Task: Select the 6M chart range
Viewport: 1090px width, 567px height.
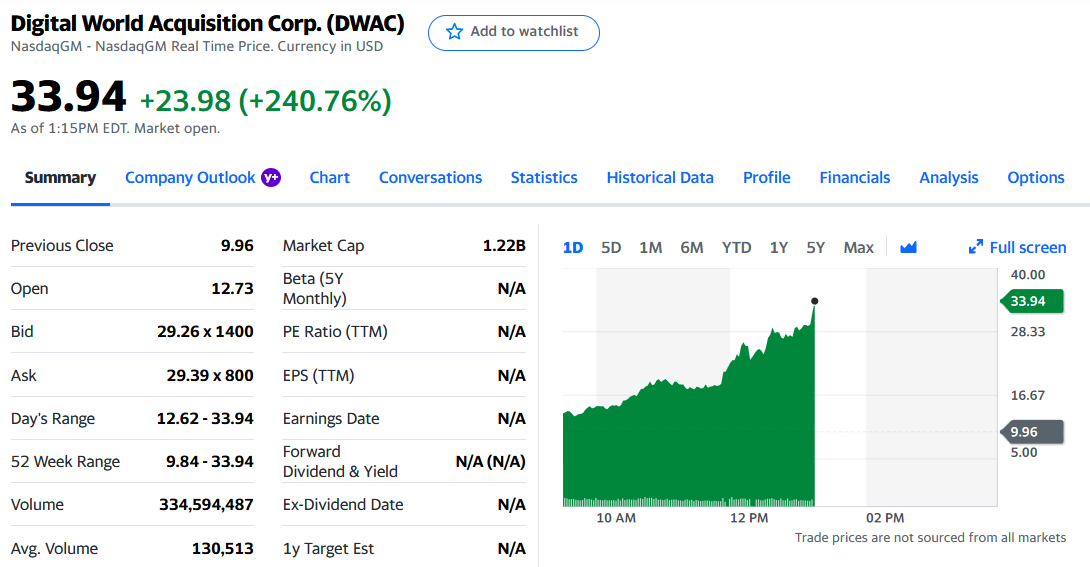Action: [x=692, y=247]
